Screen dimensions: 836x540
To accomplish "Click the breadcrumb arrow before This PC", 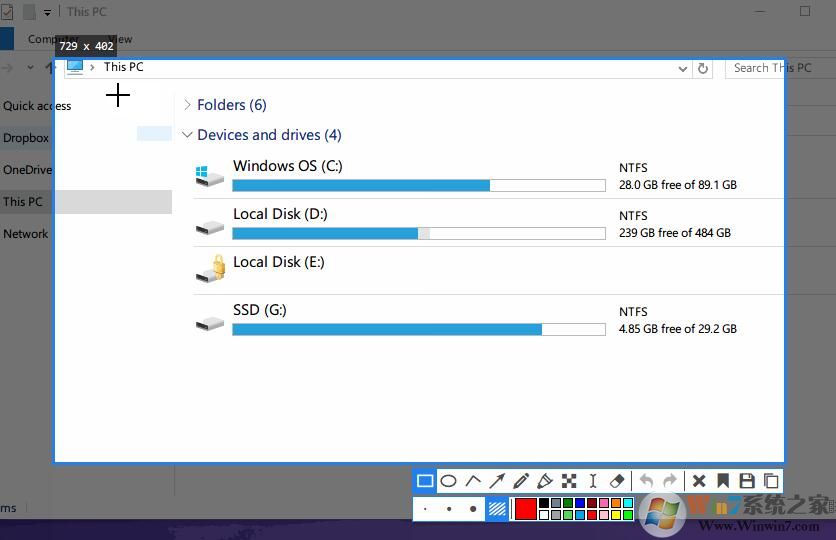I will (93, 67).
